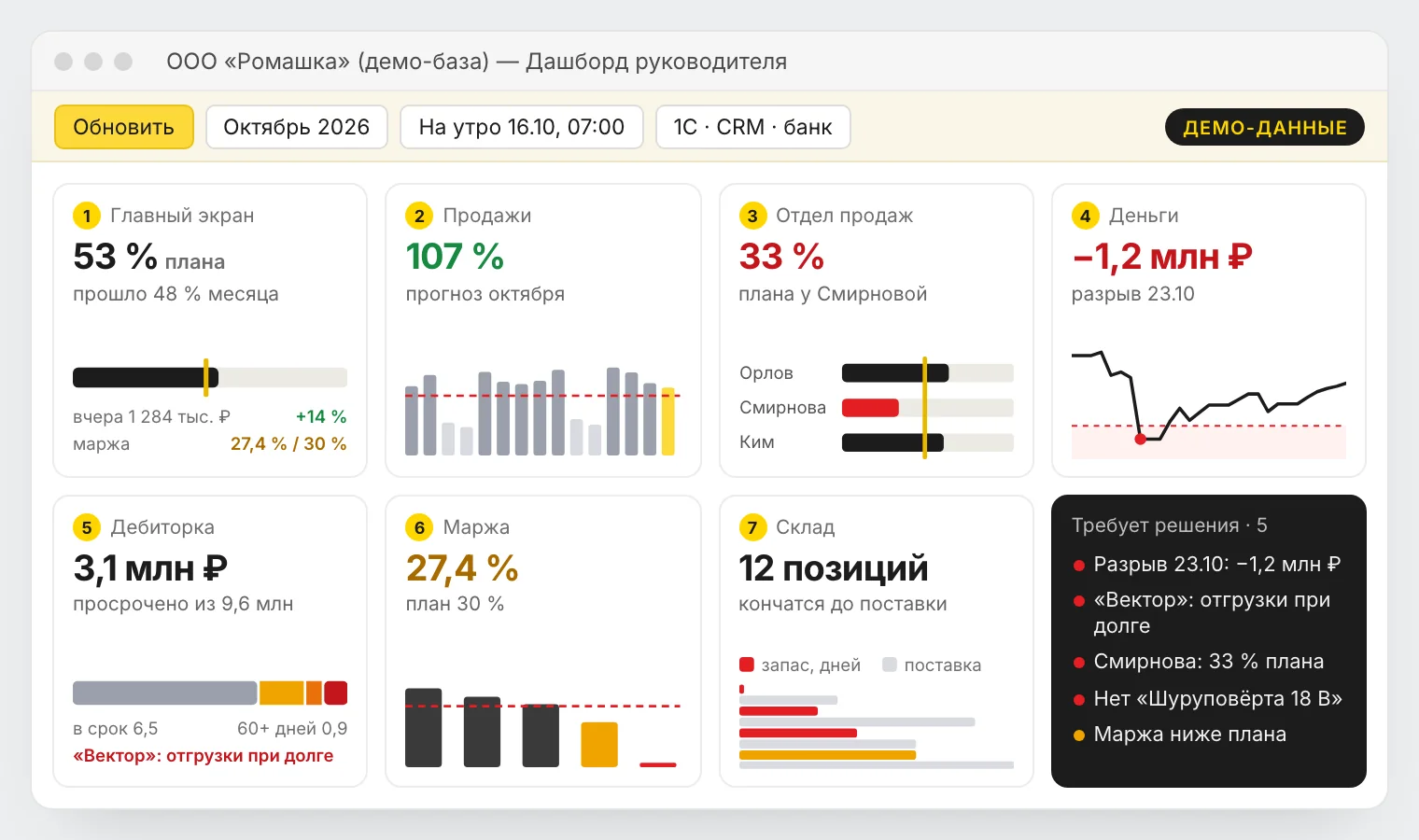Click the «вчера 1 284 тыс. ₽» line
The image size is (1419, 840).
point(151,417)
